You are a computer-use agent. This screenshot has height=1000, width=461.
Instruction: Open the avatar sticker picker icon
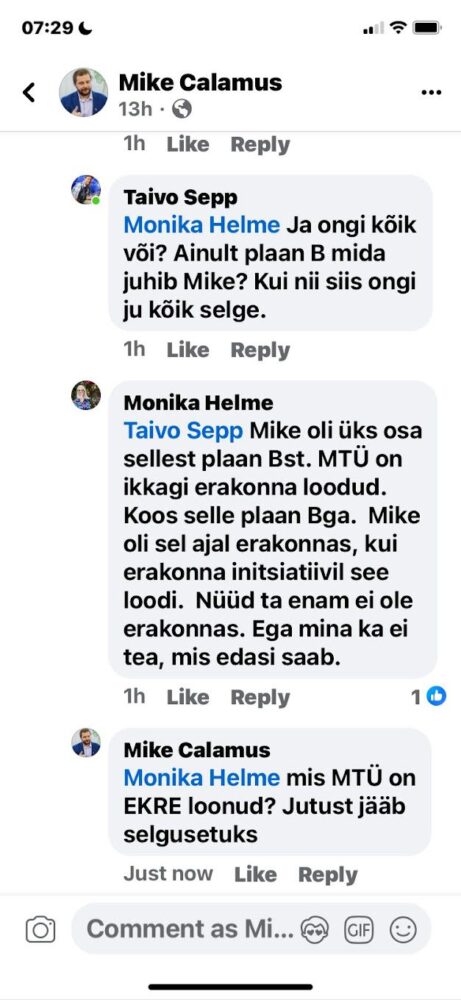pos(316,930)
